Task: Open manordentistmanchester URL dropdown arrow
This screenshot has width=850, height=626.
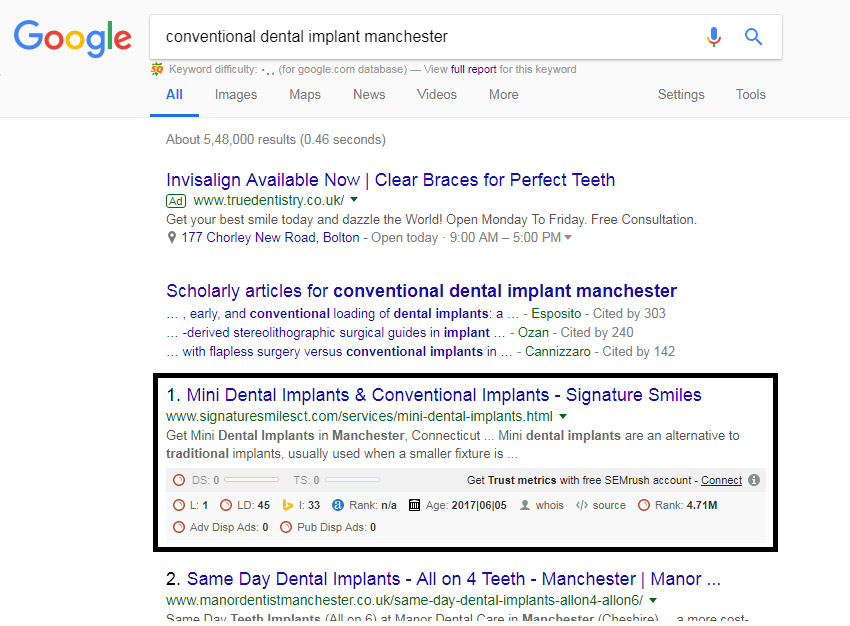Action: pos(653,600)
